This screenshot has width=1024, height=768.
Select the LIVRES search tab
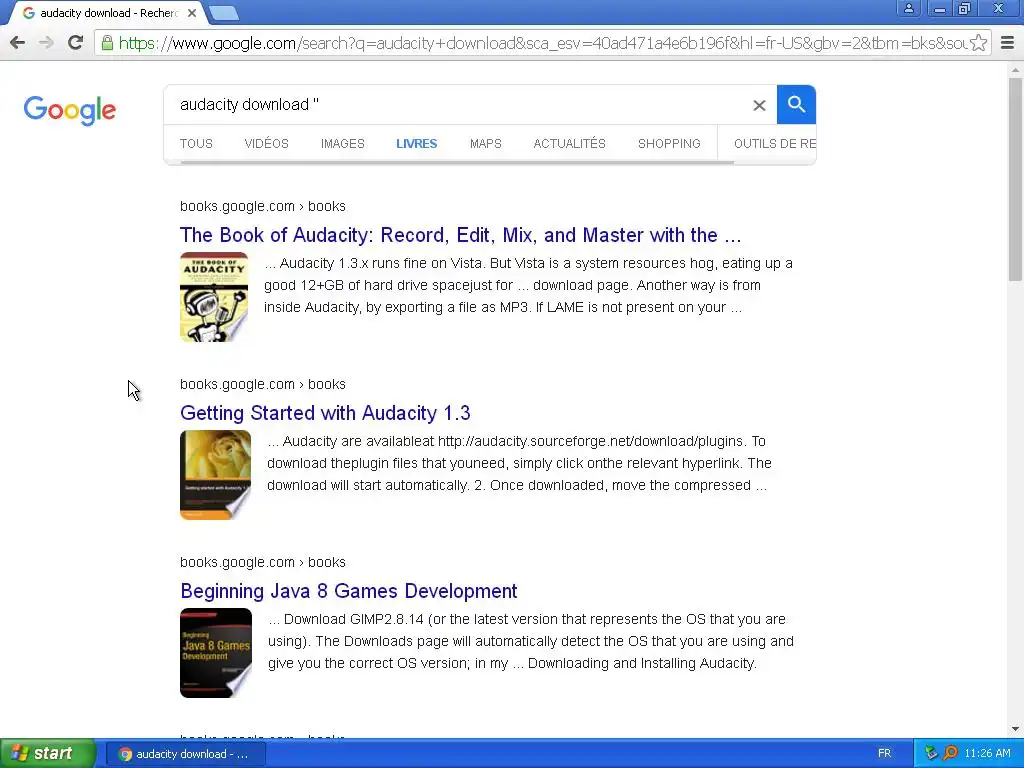(417, 144)
